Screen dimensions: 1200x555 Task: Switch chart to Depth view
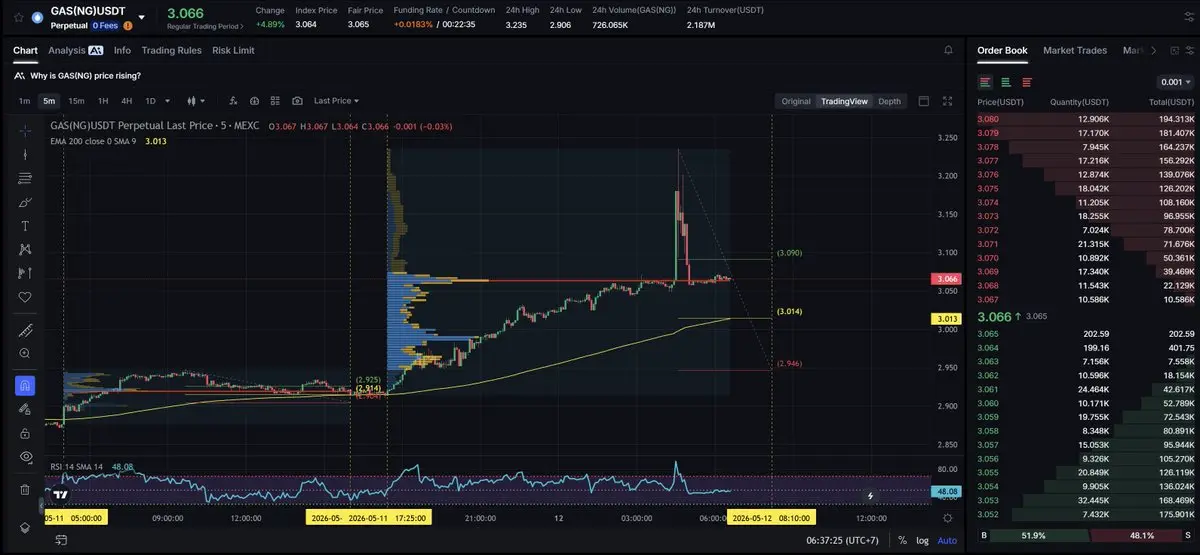tap(889, 101)
